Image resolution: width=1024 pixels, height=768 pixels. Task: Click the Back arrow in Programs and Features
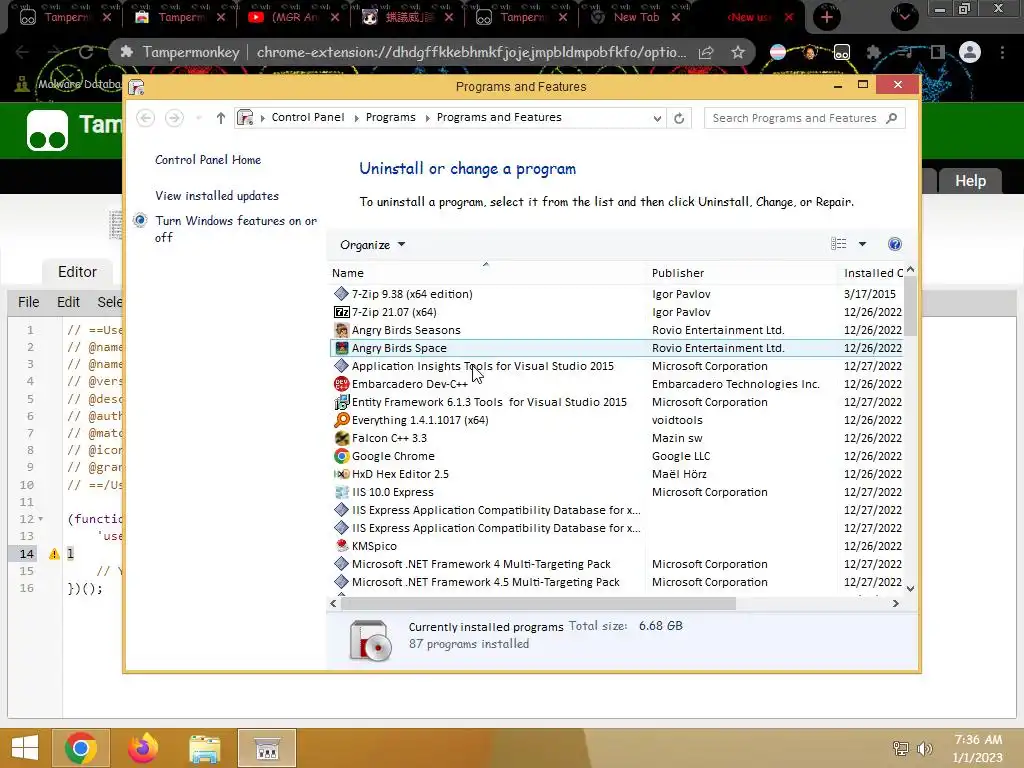tap(146, 118)
